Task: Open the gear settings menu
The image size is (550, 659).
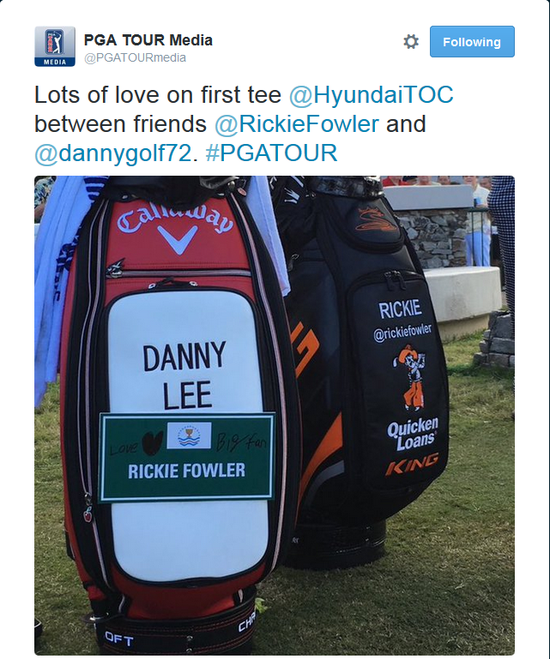Action: 411,42
